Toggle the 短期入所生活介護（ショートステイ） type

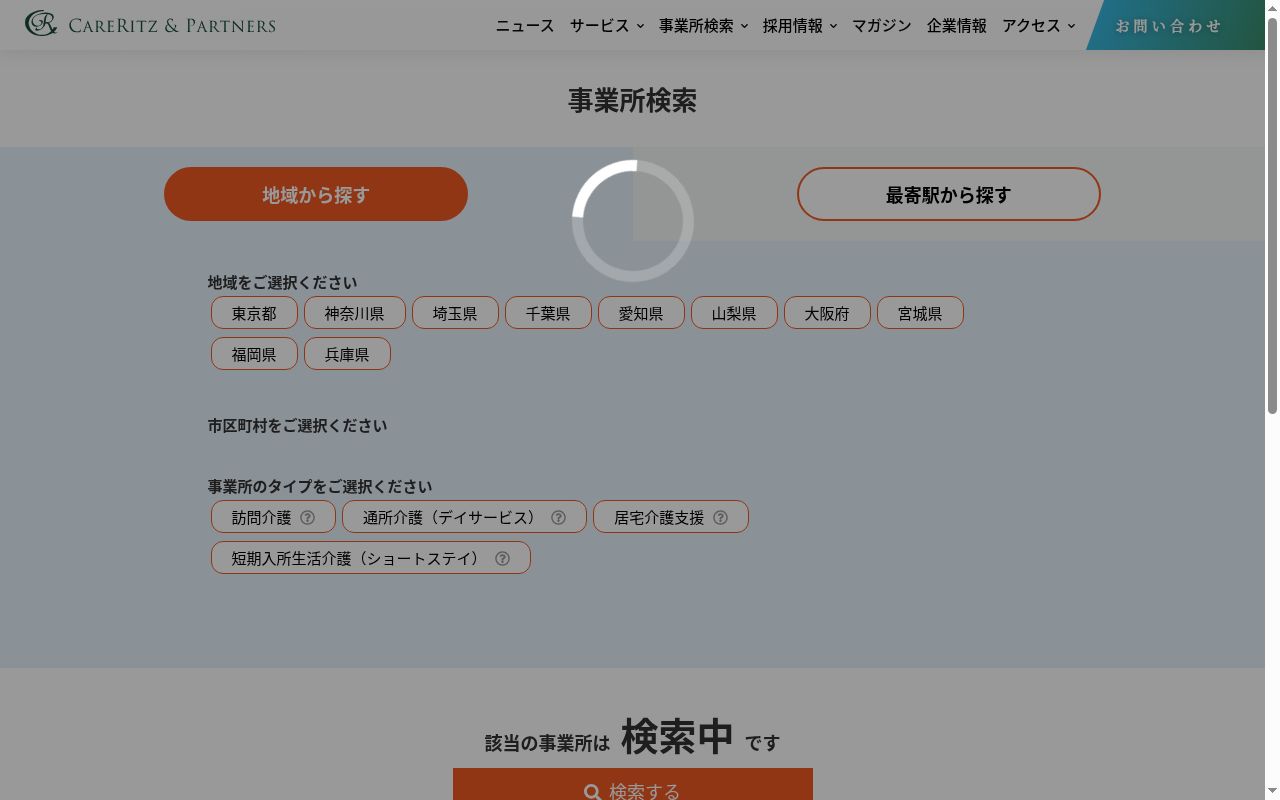(371, 558)
